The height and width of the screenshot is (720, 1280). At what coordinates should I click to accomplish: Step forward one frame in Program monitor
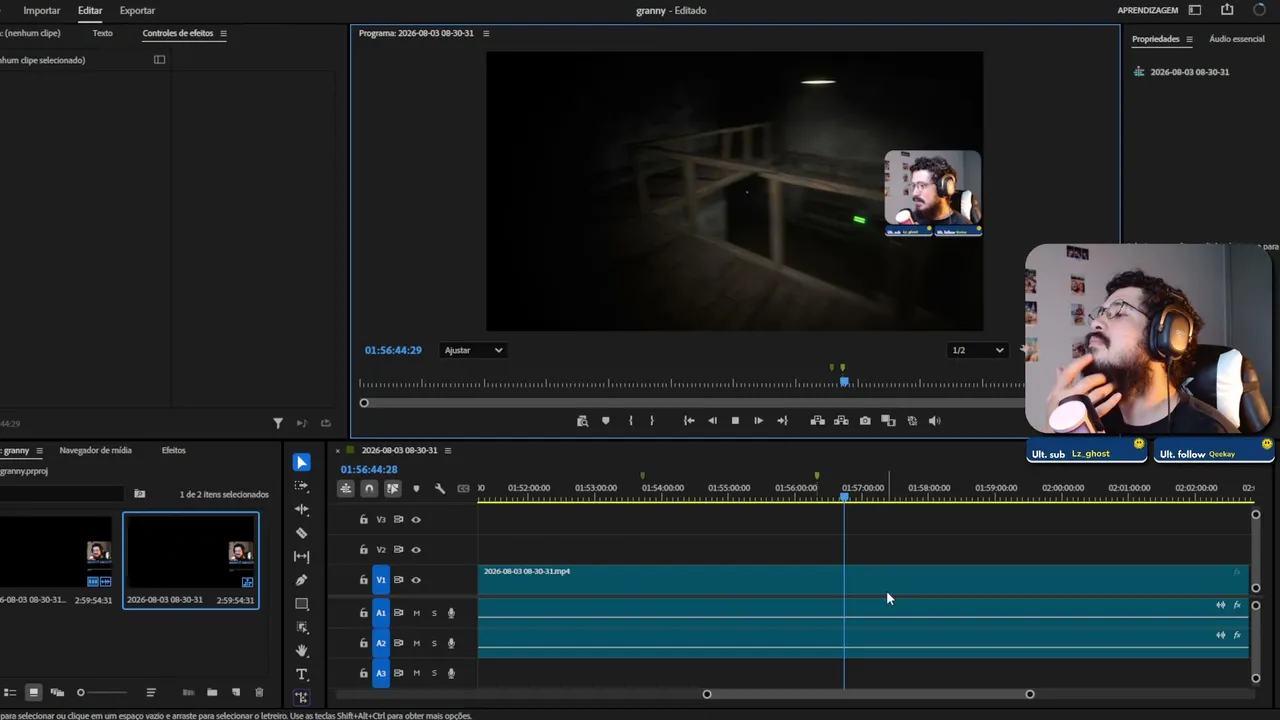tap(758, 421)
